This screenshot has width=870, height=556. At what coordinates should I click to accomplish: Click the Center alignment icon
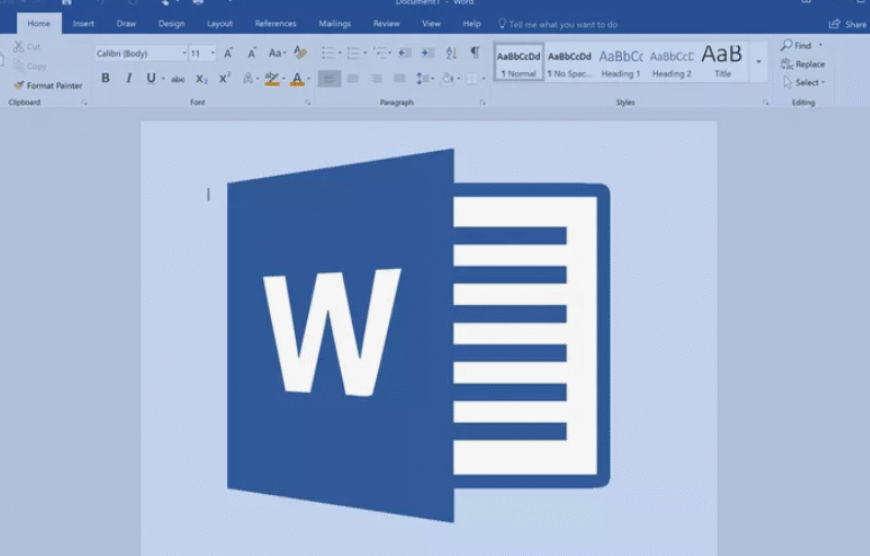click(353, 78)
